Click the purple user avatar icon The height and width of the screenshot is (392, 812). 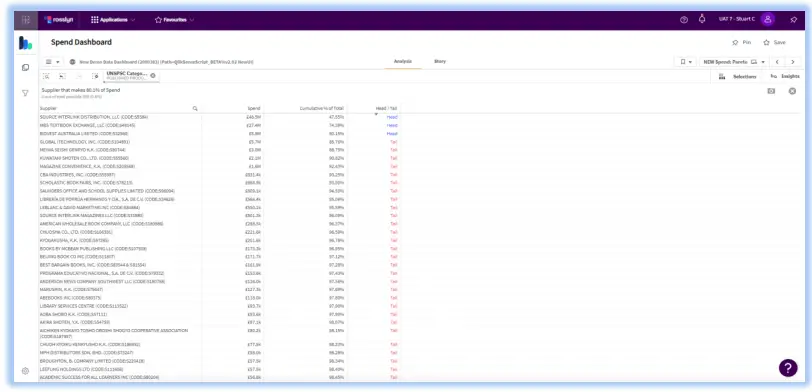coord(768,19)
